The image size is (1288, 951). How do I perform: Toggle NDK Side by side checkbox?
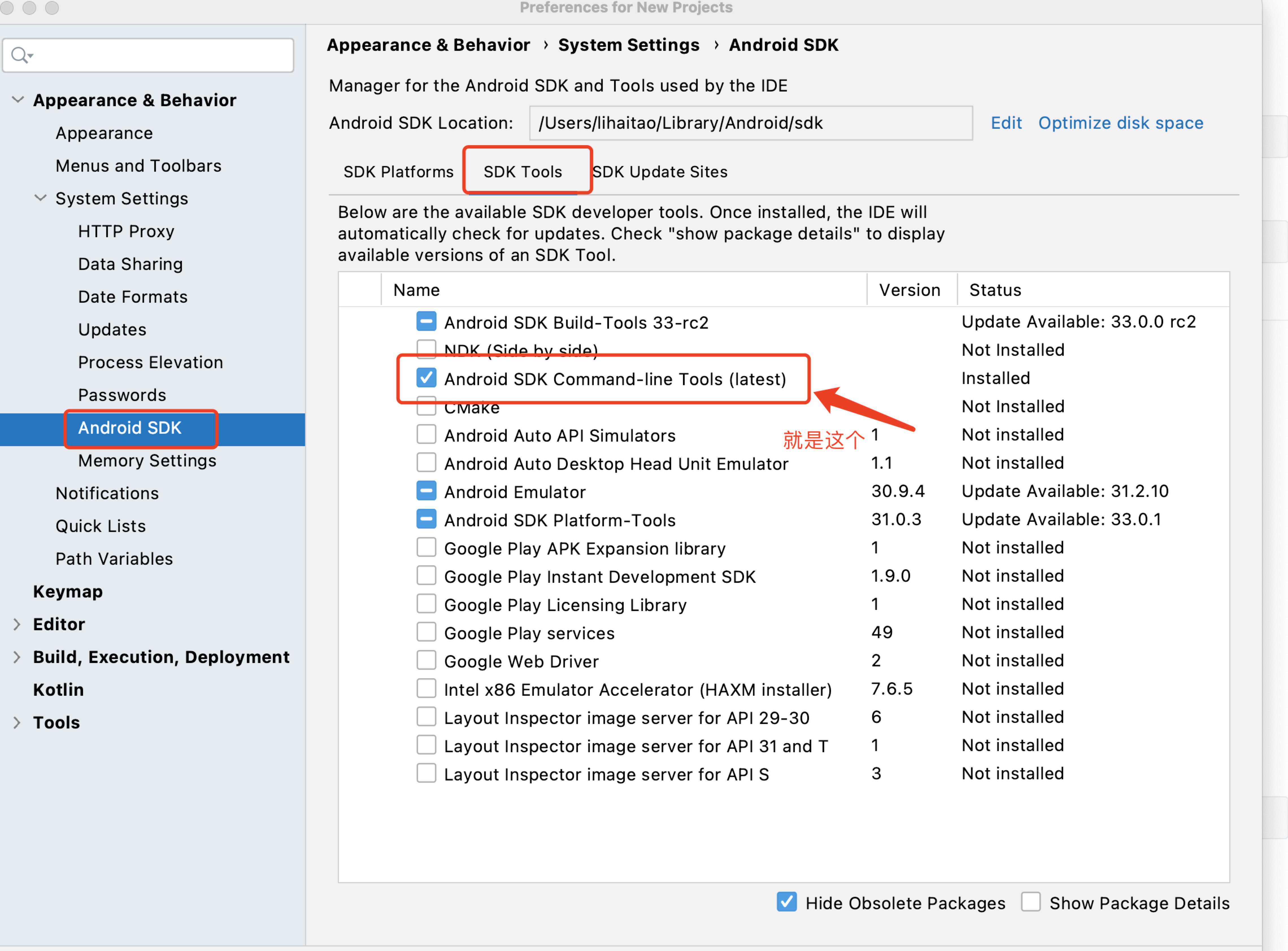coord(425,350)
